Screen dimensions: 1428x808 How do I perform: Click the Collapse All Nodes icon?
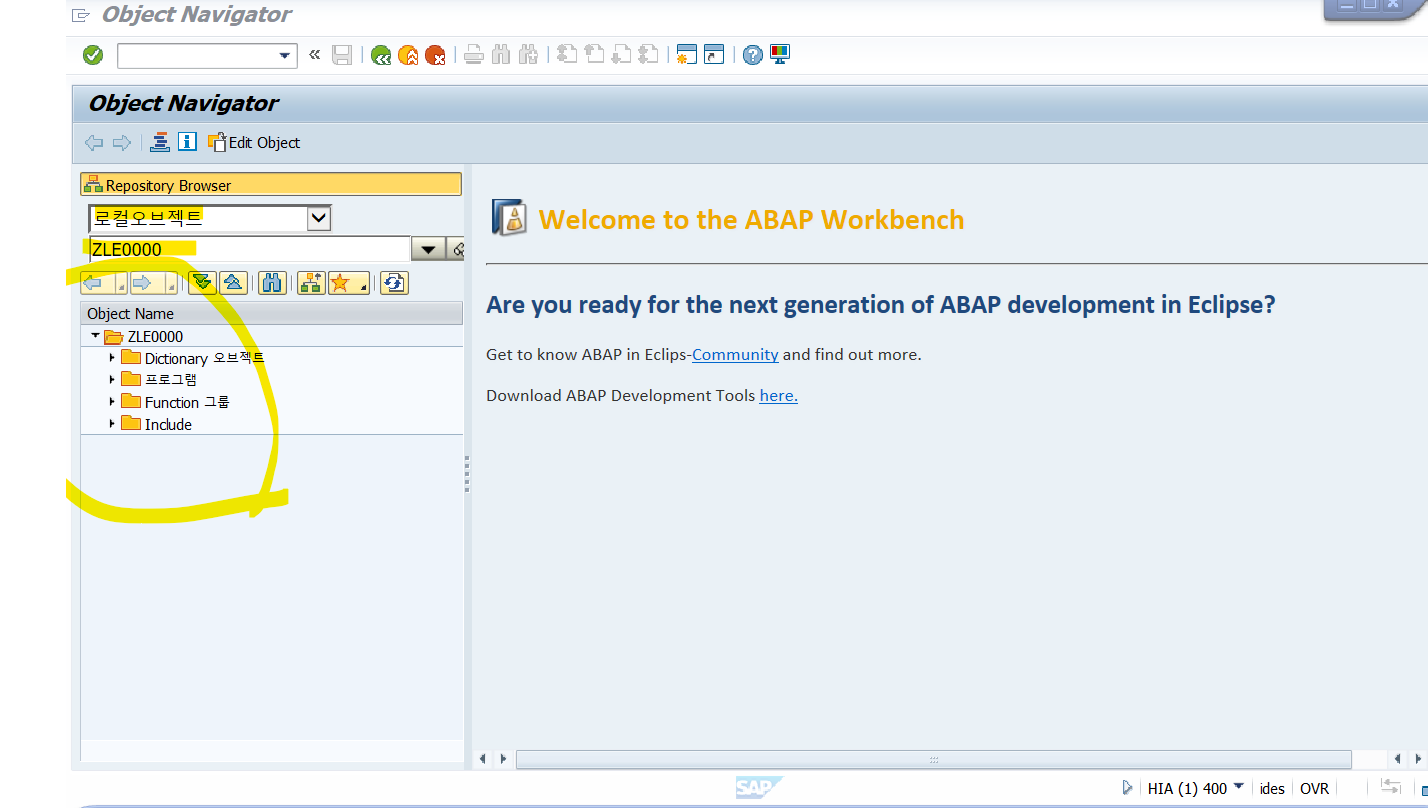[234, 283]
